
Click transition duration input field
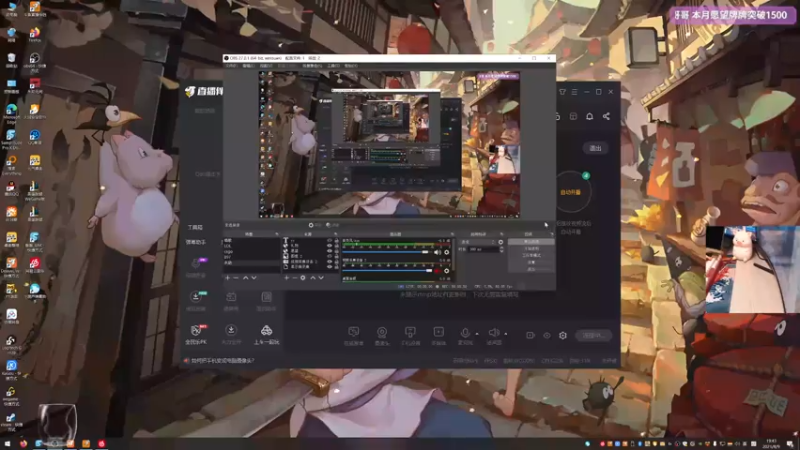pos(483,249)
